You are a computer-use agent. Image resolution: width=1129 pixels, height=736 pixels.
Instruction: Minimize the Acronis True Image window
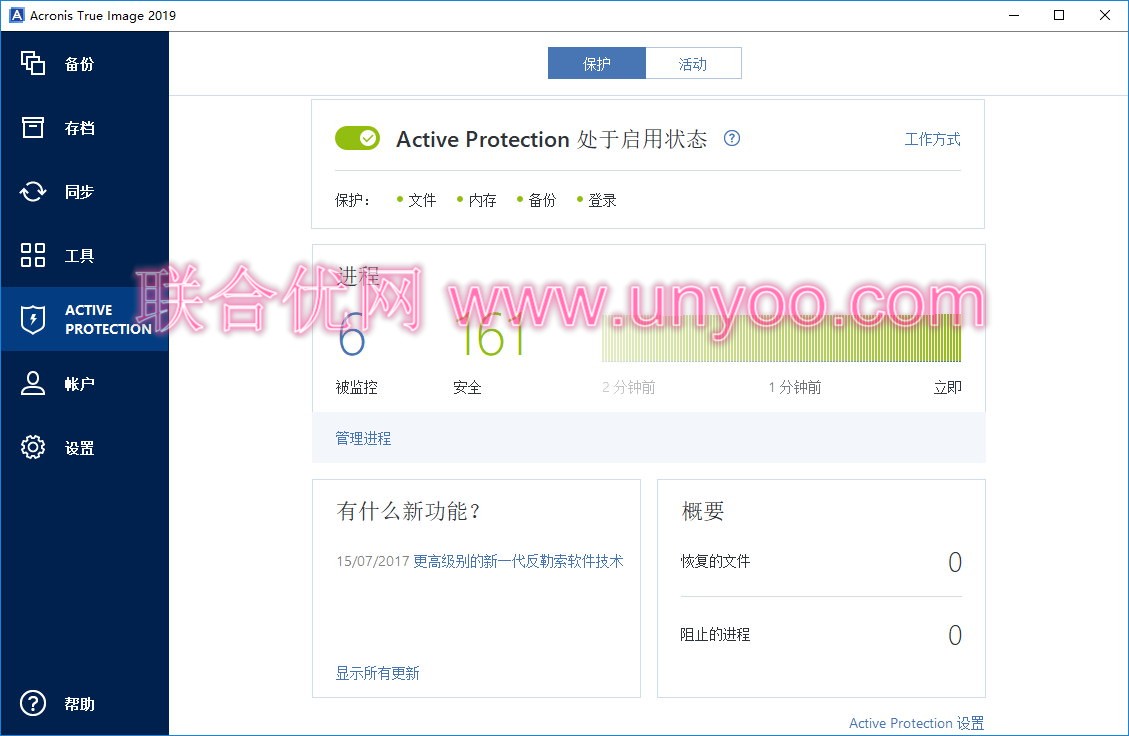(1014, 15)
